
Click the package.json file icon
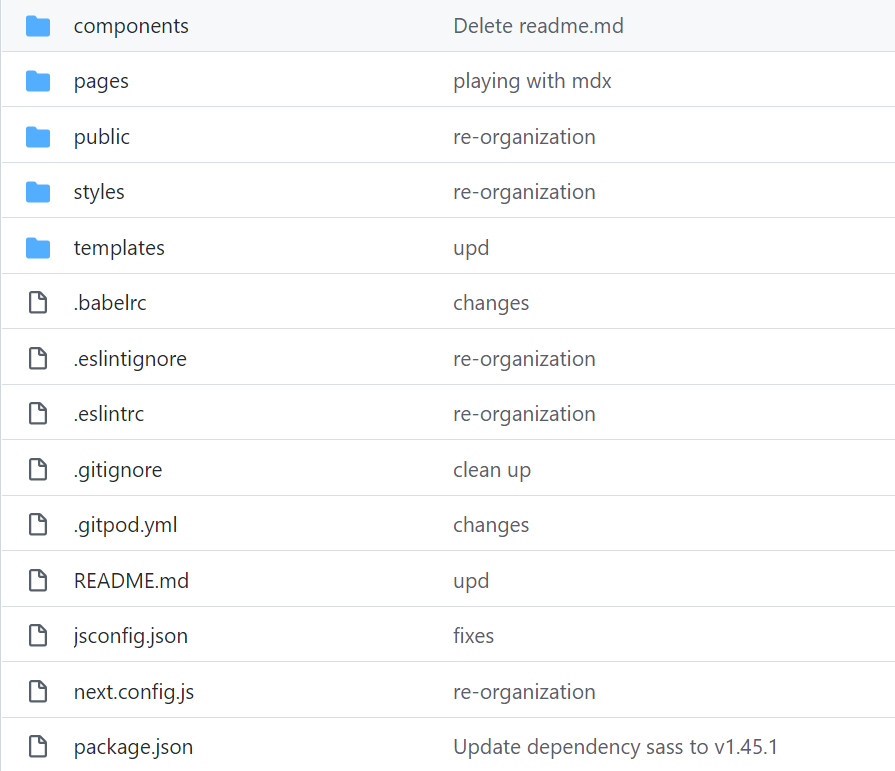point(38,746)
